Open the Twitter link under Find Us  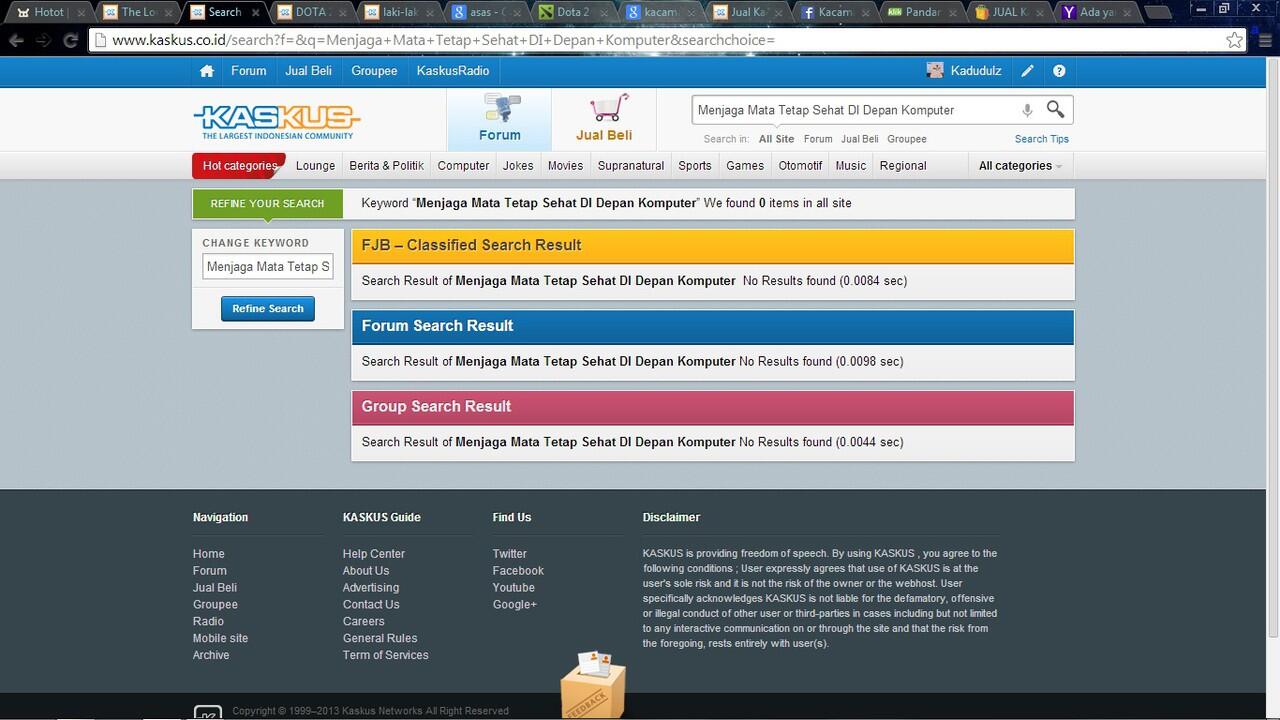coord(510,554)
